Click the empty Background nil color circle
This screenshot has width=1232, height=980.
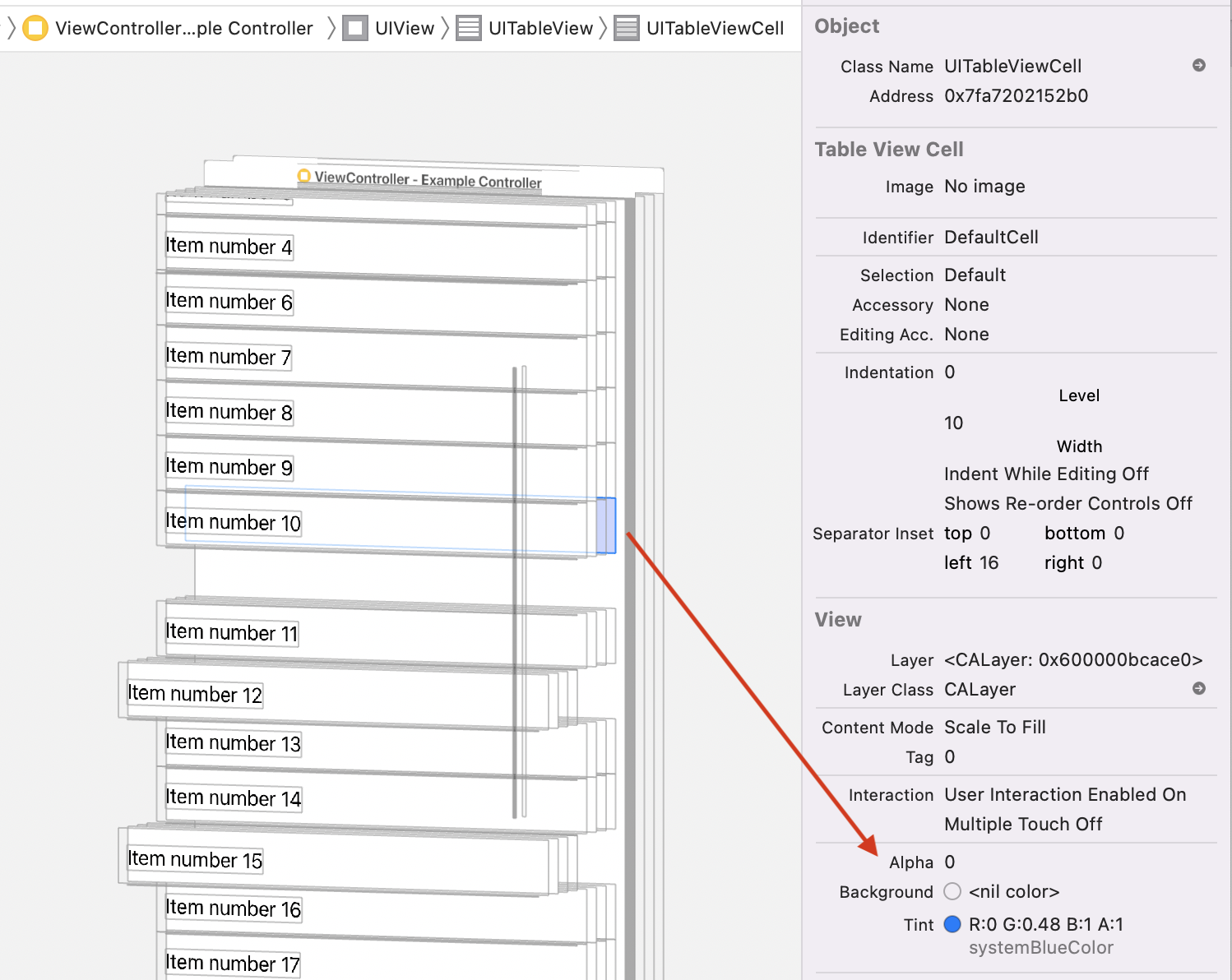click(x=952, y=891)
